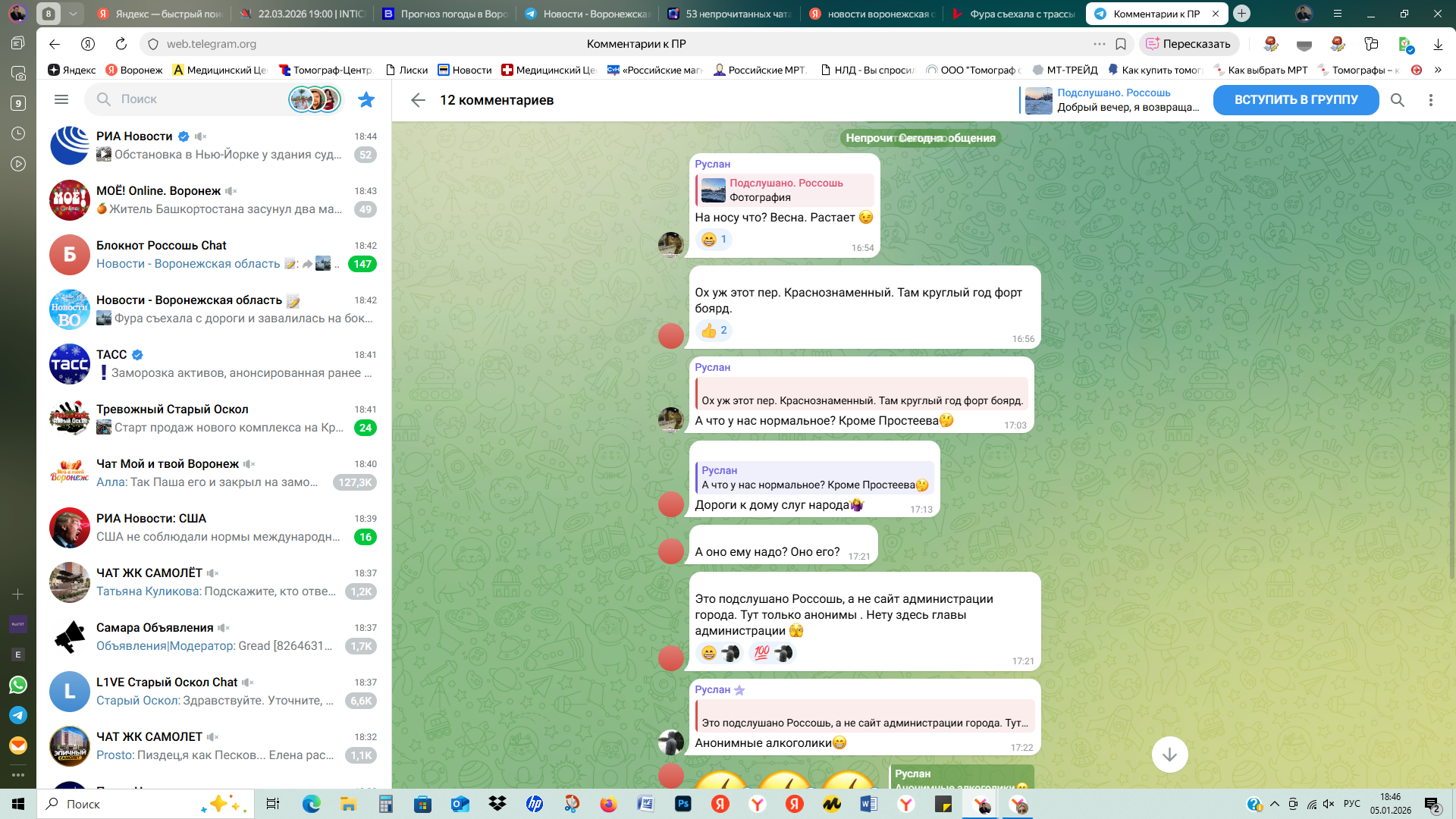The height and width of the screenshot is (819, 1456).
Task: Open browser downloads icon
Action: 1438,44
